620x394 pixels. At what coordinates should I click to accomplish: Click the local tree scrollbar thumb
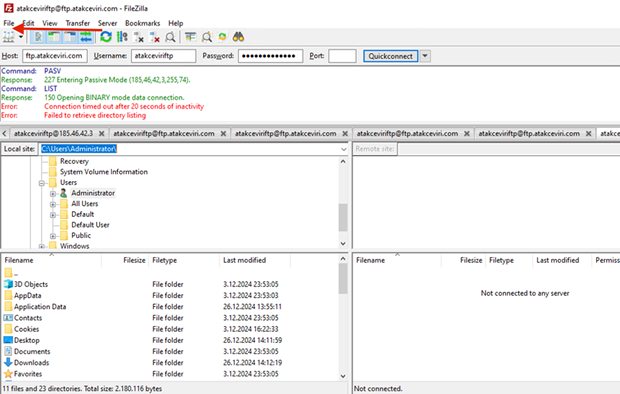[343, 217]
